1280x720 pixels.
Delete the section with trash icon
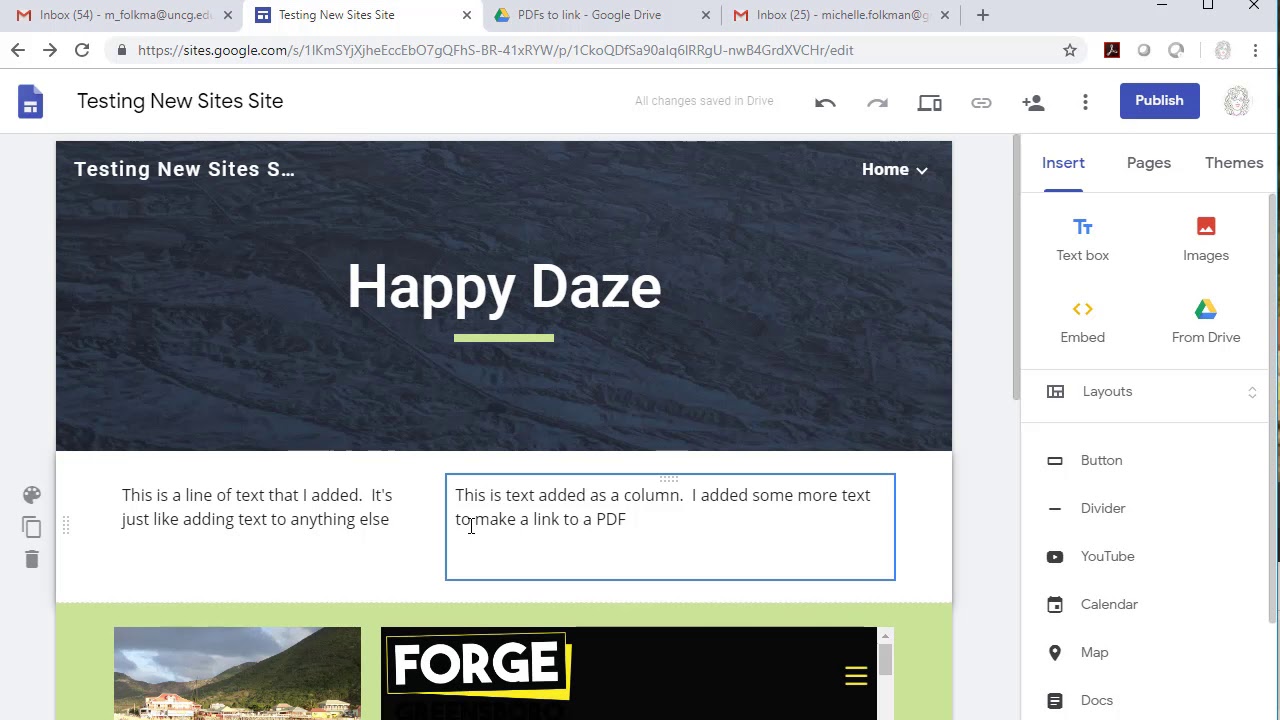tap(32, 559)
